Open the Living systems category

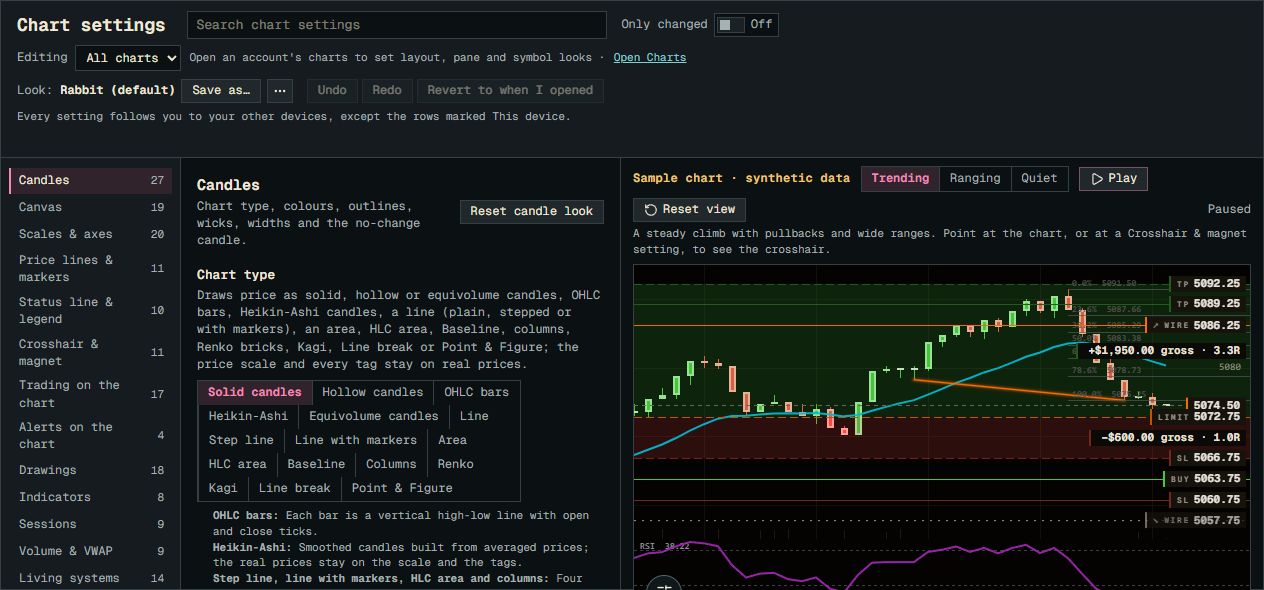coord(91,578)
